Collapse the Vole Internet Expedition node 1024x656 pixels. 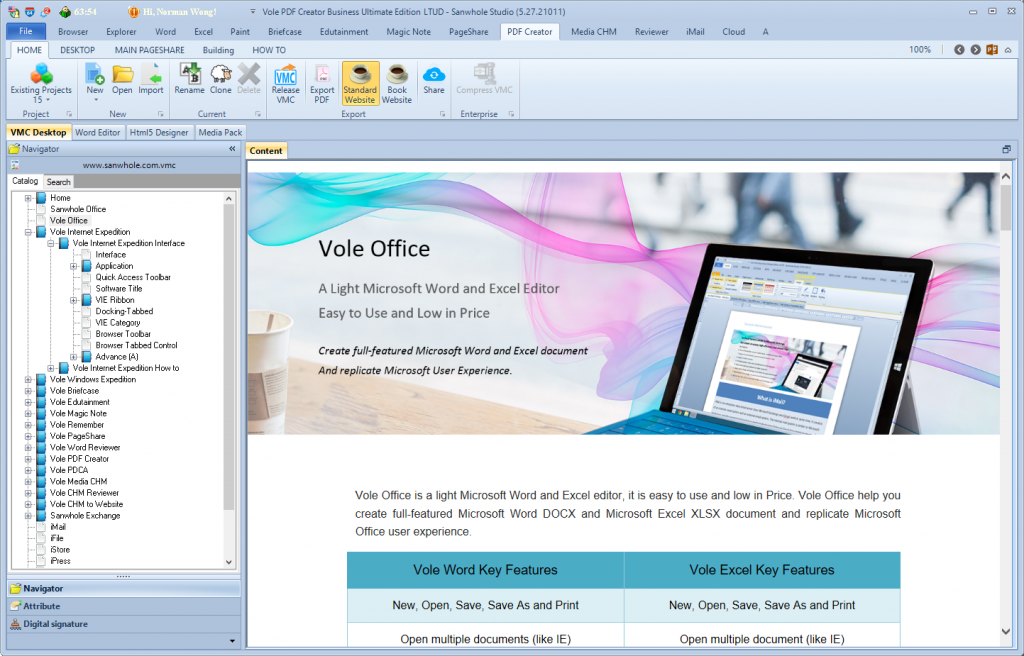coord(28,232)
